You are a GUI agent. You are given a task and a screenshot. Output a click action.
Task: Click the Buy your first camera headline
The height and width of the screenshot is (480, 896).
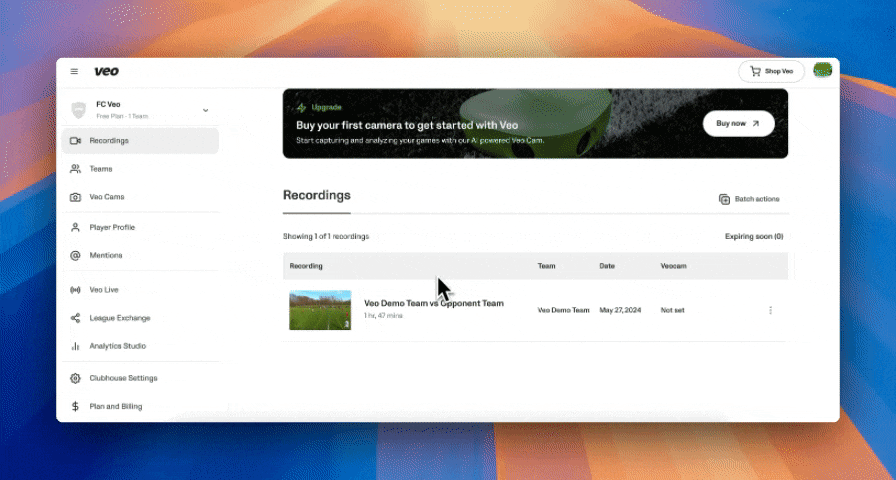point(407,125)
